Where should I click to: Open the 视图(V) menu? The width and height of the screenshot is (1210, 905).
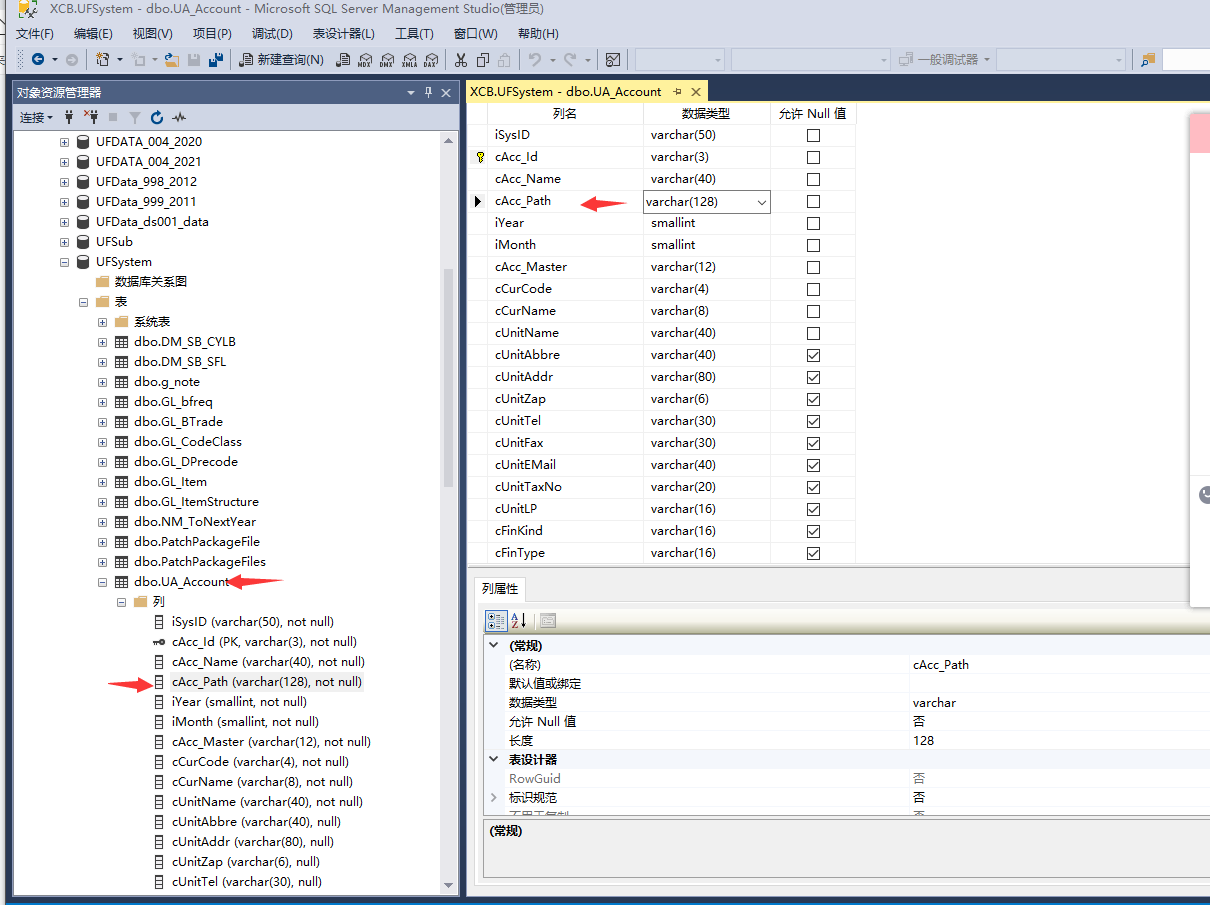click(152, 33)
